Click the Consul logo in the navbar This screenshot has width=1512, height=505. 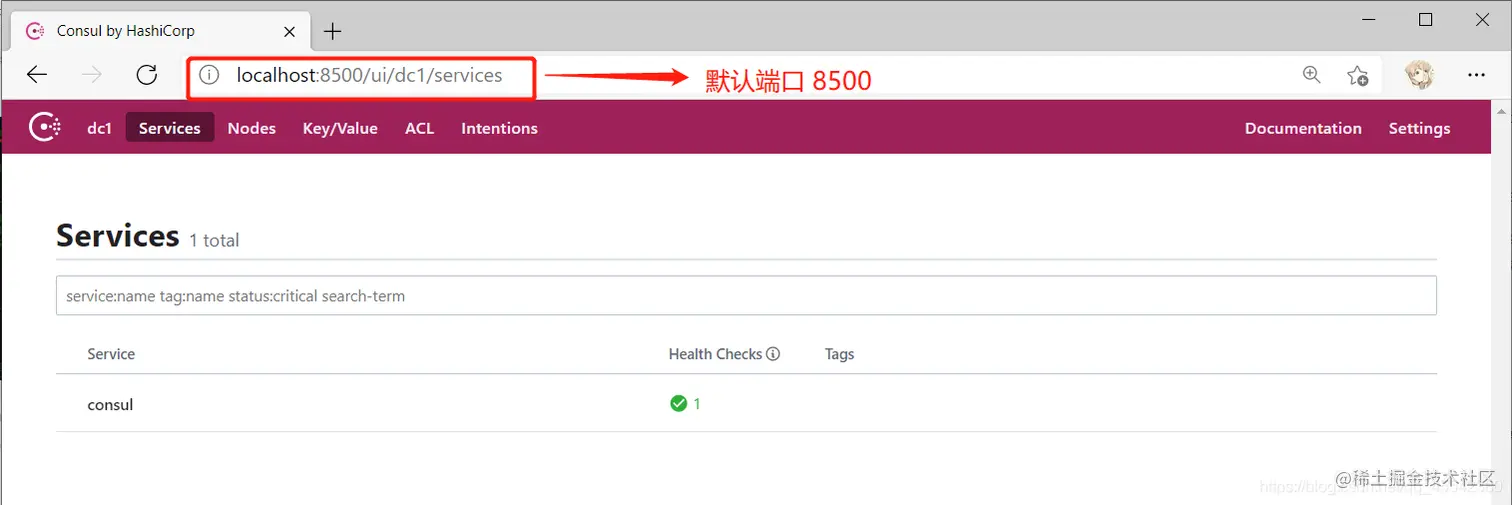(x=45, y=128)
